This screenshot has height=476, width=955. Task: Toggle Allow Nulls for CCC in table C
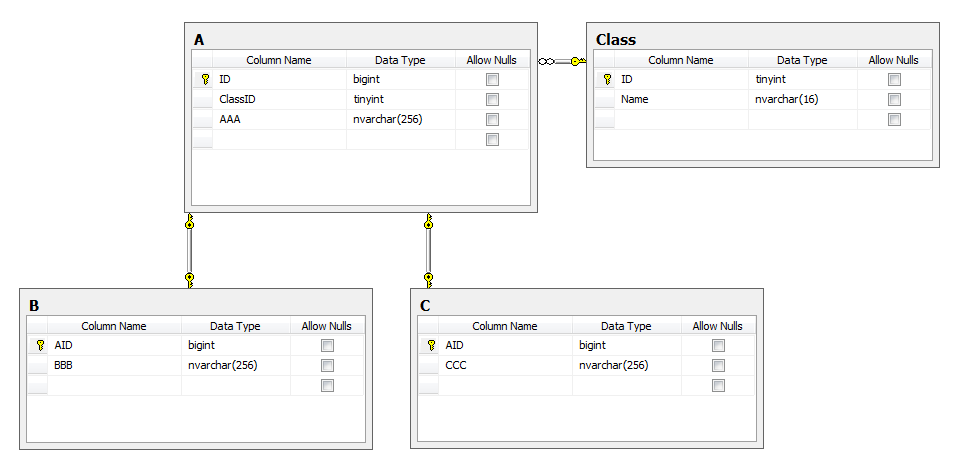click(x=718, y=365)
